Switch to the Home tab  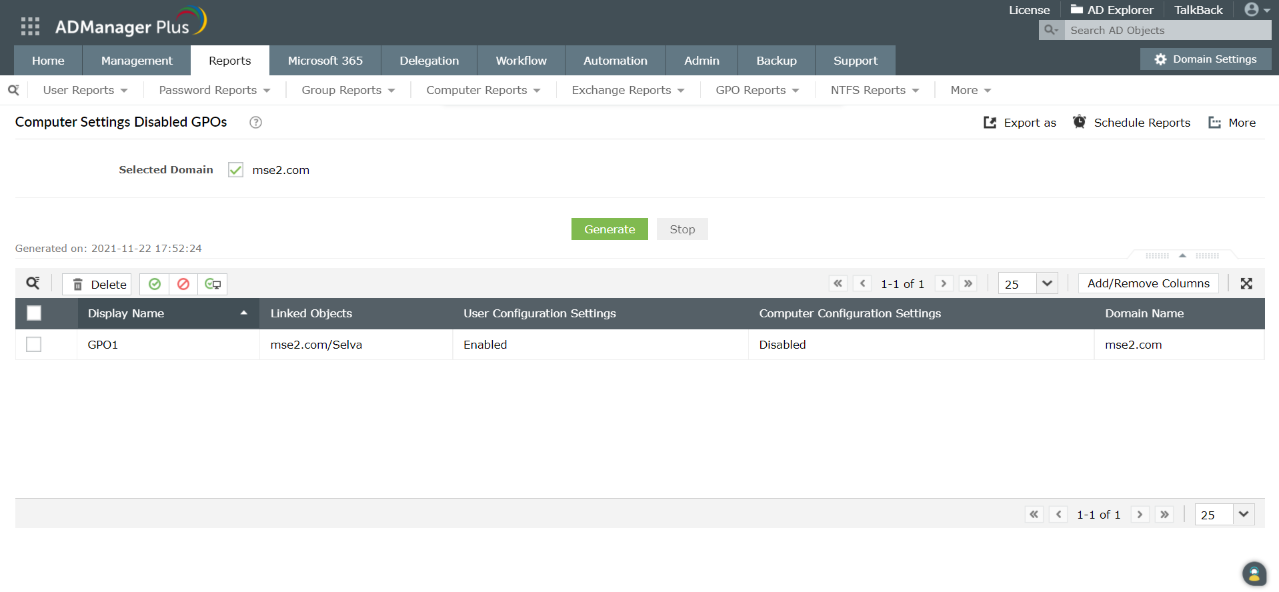(x=48, y=60)
